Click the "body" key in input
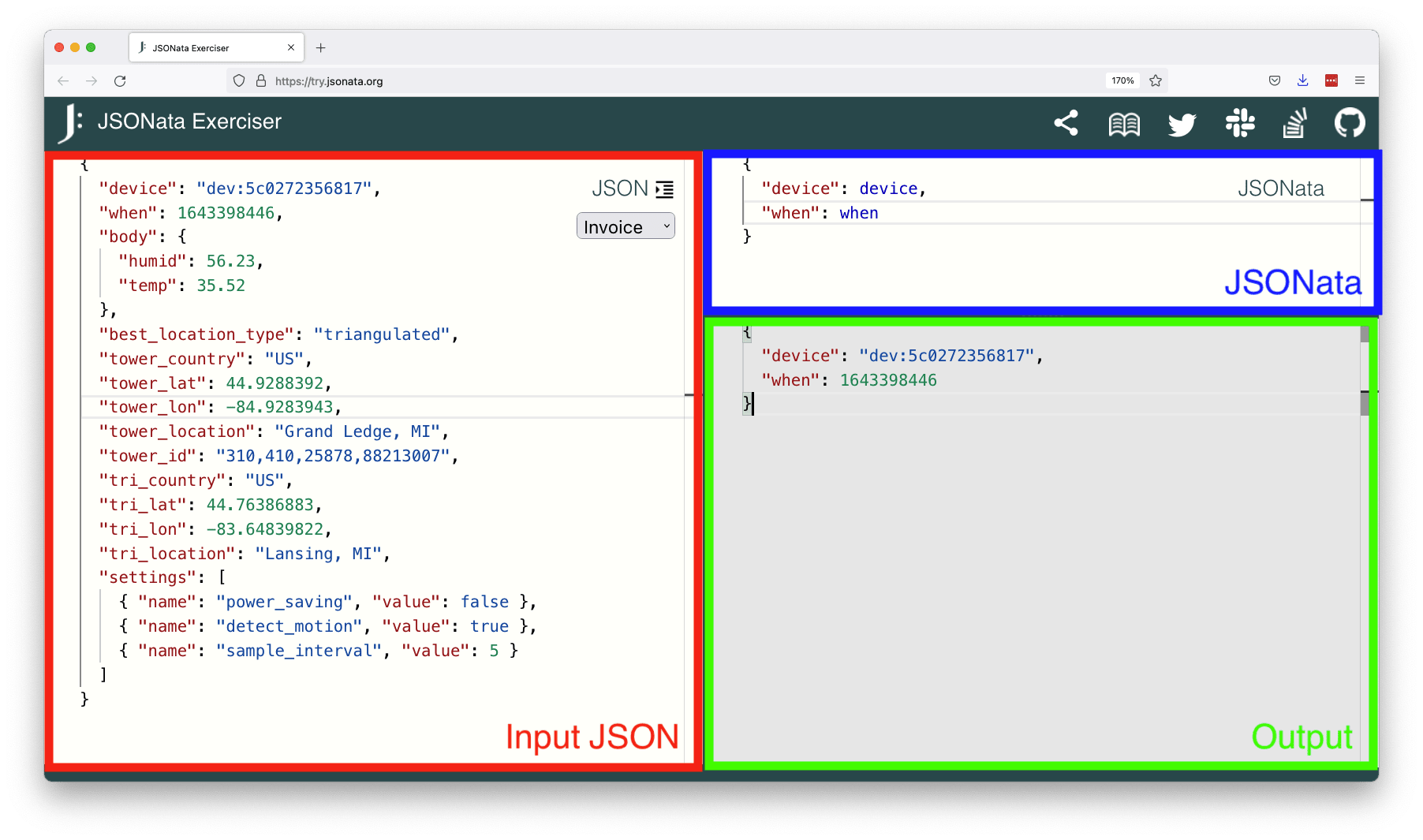Viewport: 1423px width, 840px height. pos(128,237)
